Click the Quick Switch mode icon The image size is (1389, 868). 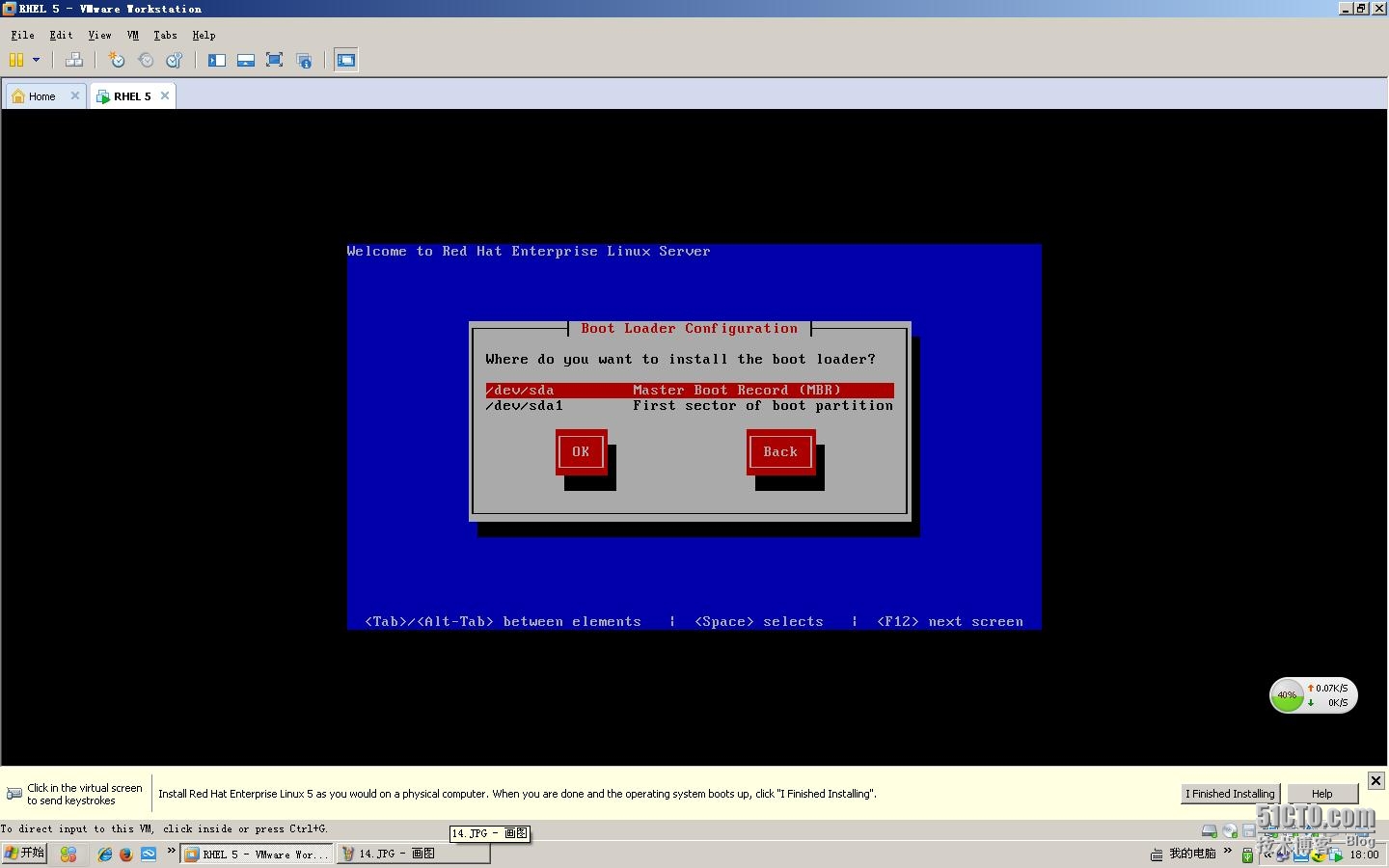[x=246, y=60]
